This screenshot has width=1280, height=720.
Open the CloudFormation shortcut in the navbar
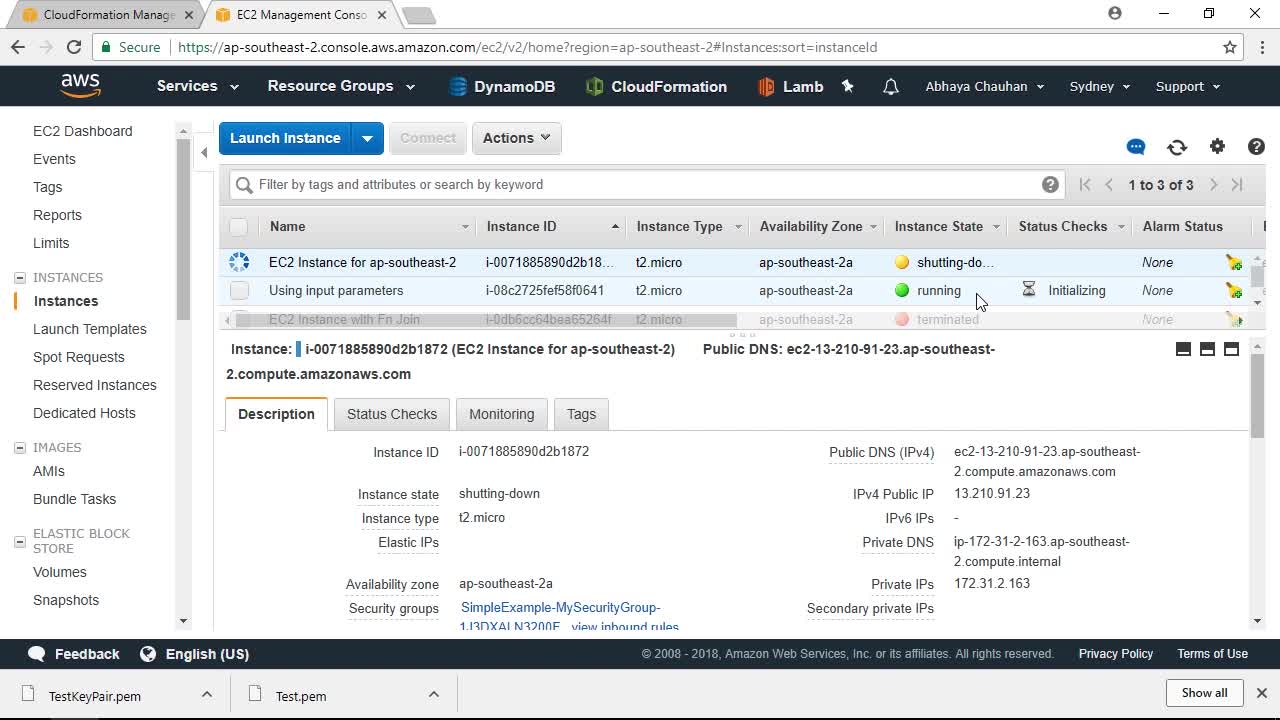(656, 86)
